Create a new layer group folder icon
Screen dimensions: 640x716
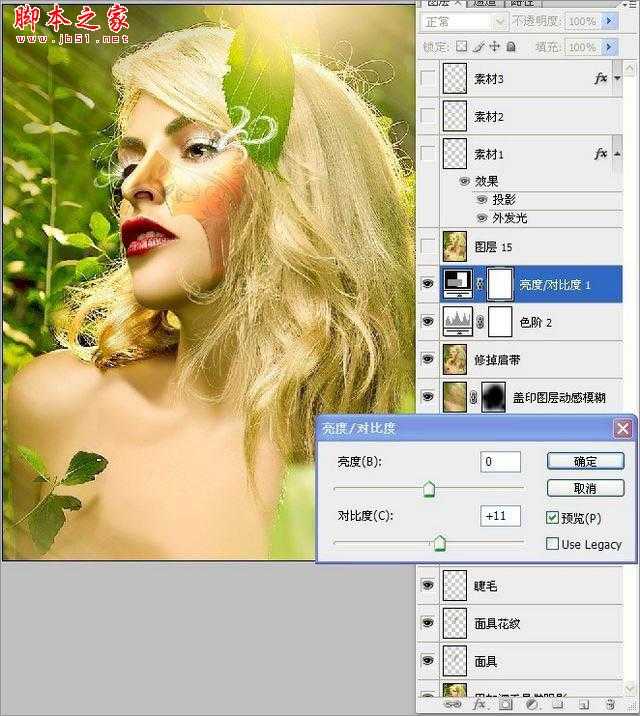pos(557,705)
